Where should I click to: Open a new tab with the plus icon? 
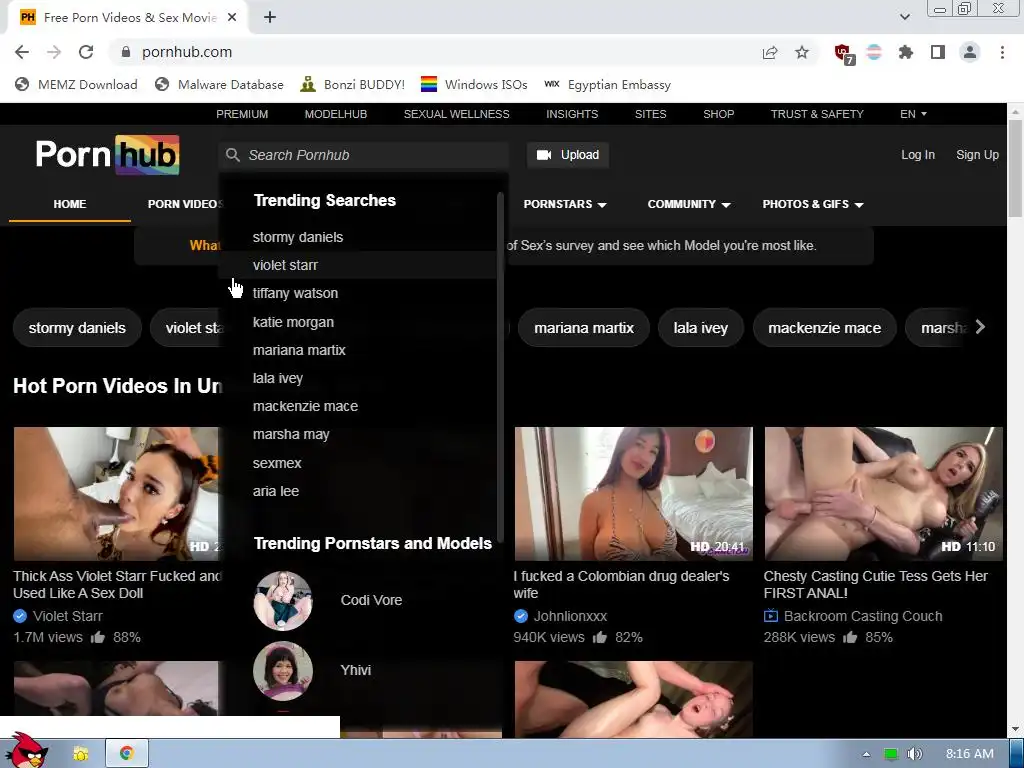pyautogui.click(x=270, y=18)
